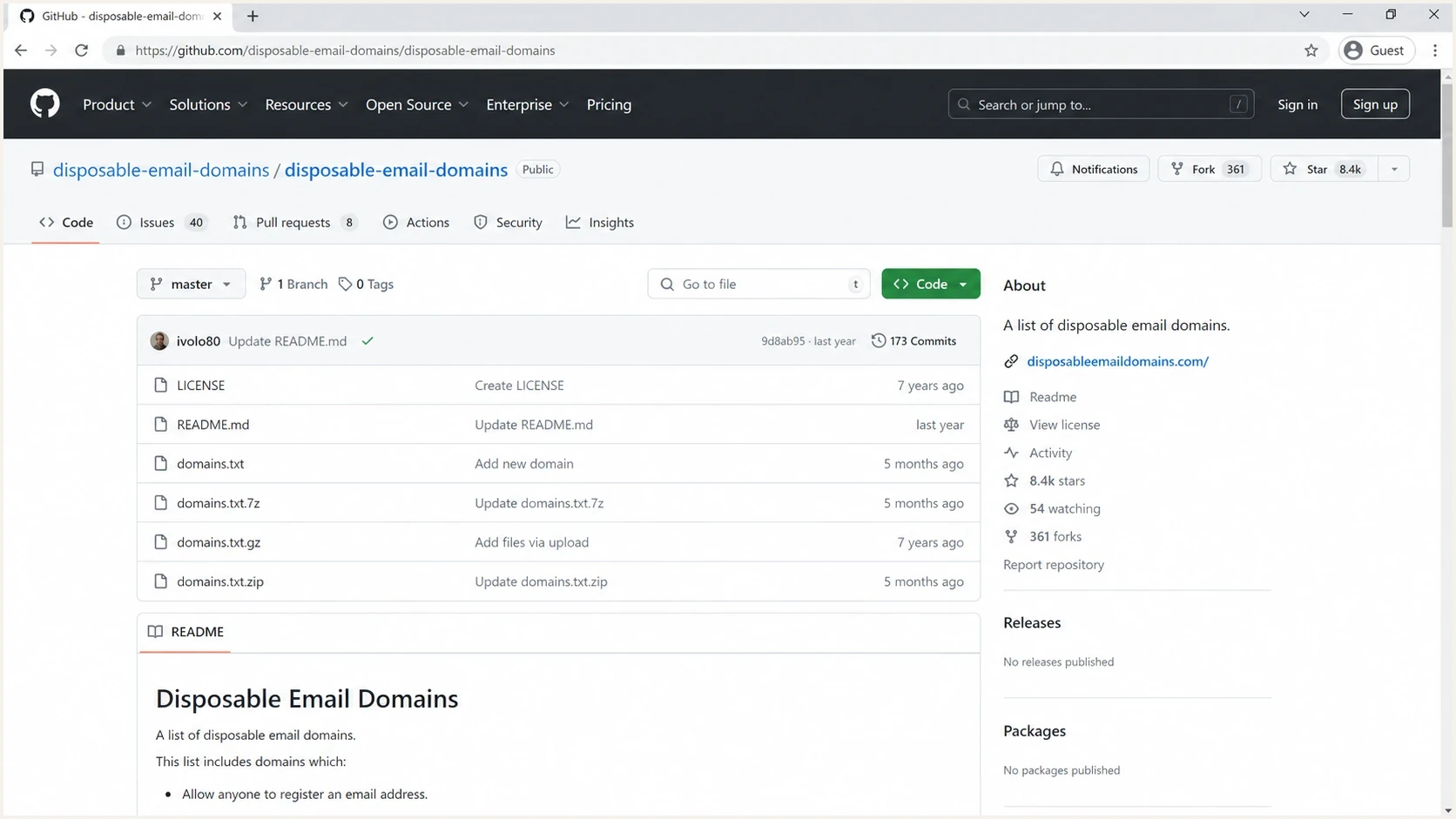Open the Security tab

508,222
